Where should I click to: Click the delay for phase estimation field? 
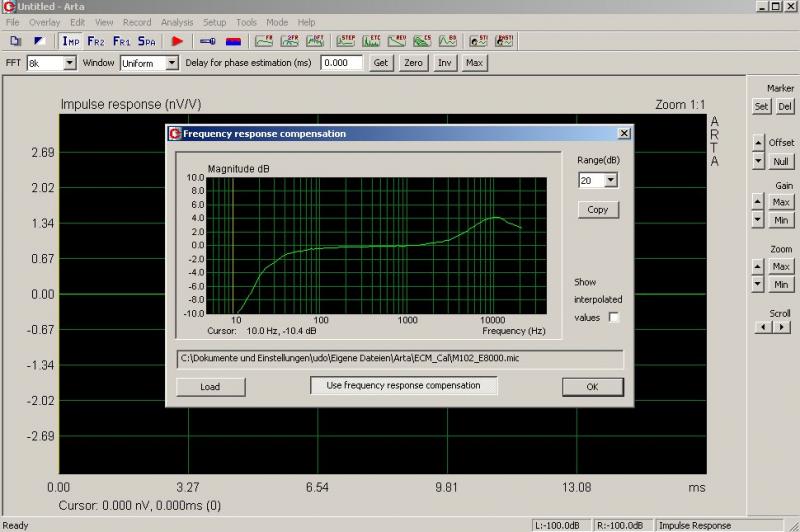[x=341, y=63]
